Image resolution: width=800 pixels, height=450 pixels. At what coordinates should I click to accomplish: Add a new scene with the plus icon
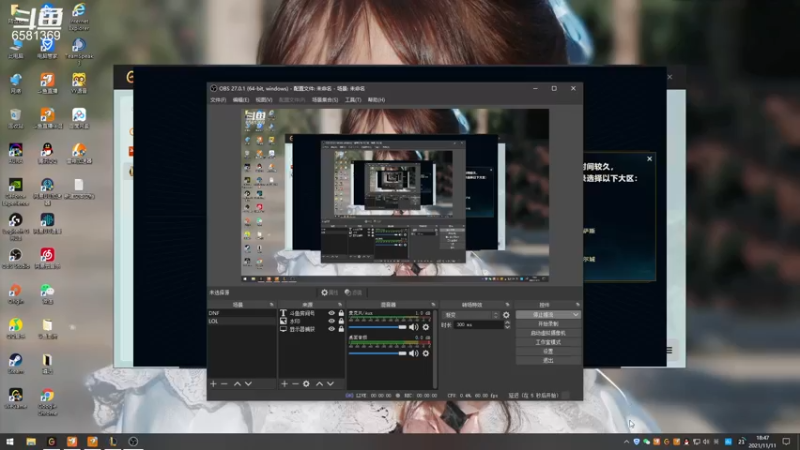pyautogui.click(x=213, y=384)
